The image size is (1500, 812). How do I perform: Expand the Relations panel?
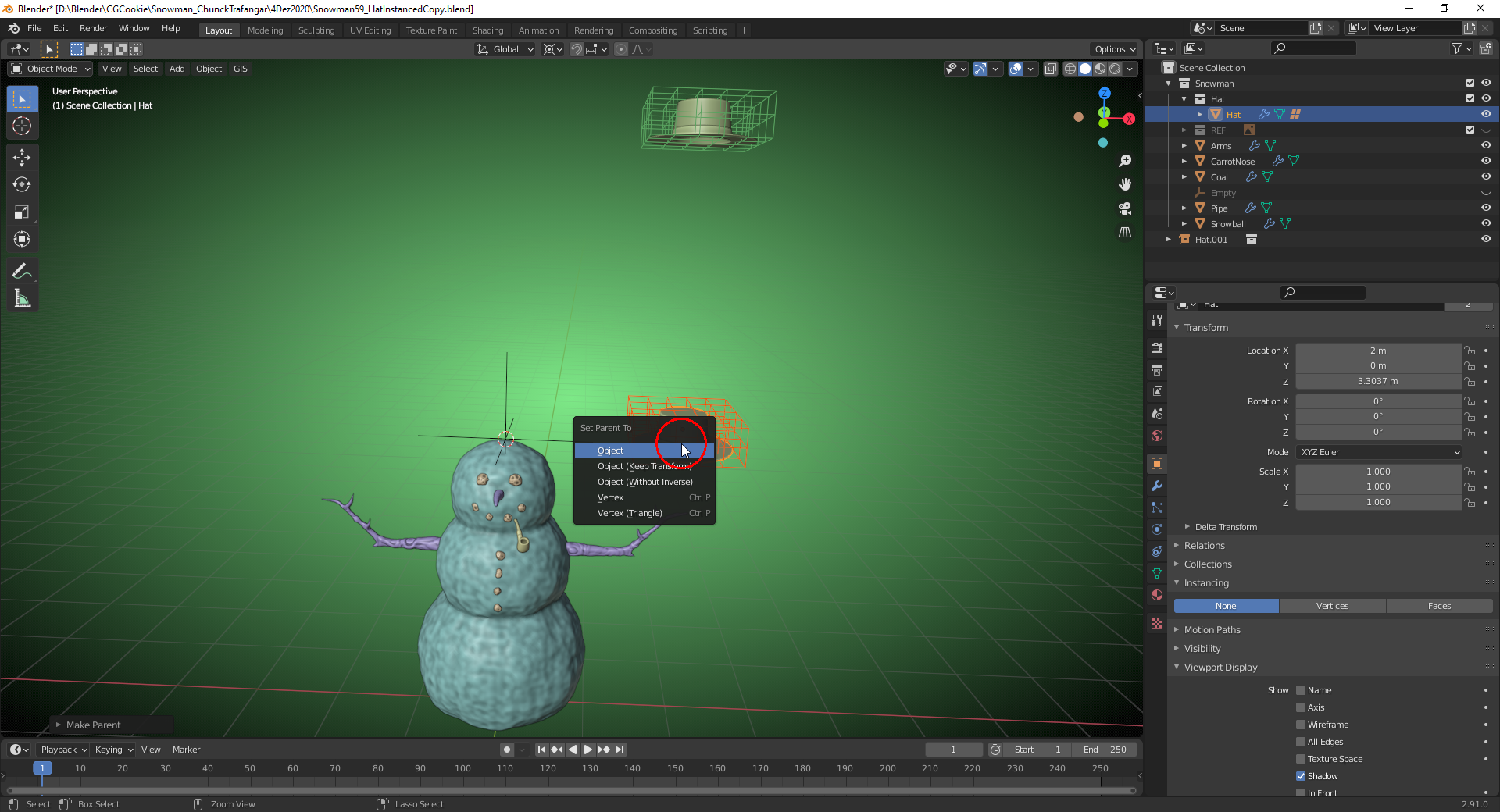(x=1204, y=546)
